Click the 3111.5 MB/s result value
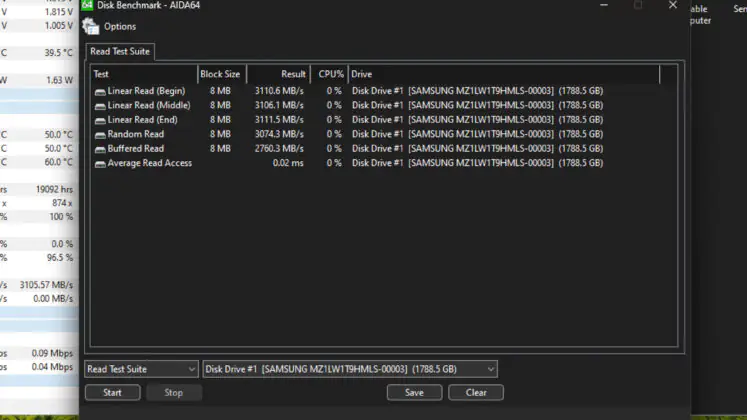This screenshot has width=747, height=420. pyautogui.click(x=279, y=120)
